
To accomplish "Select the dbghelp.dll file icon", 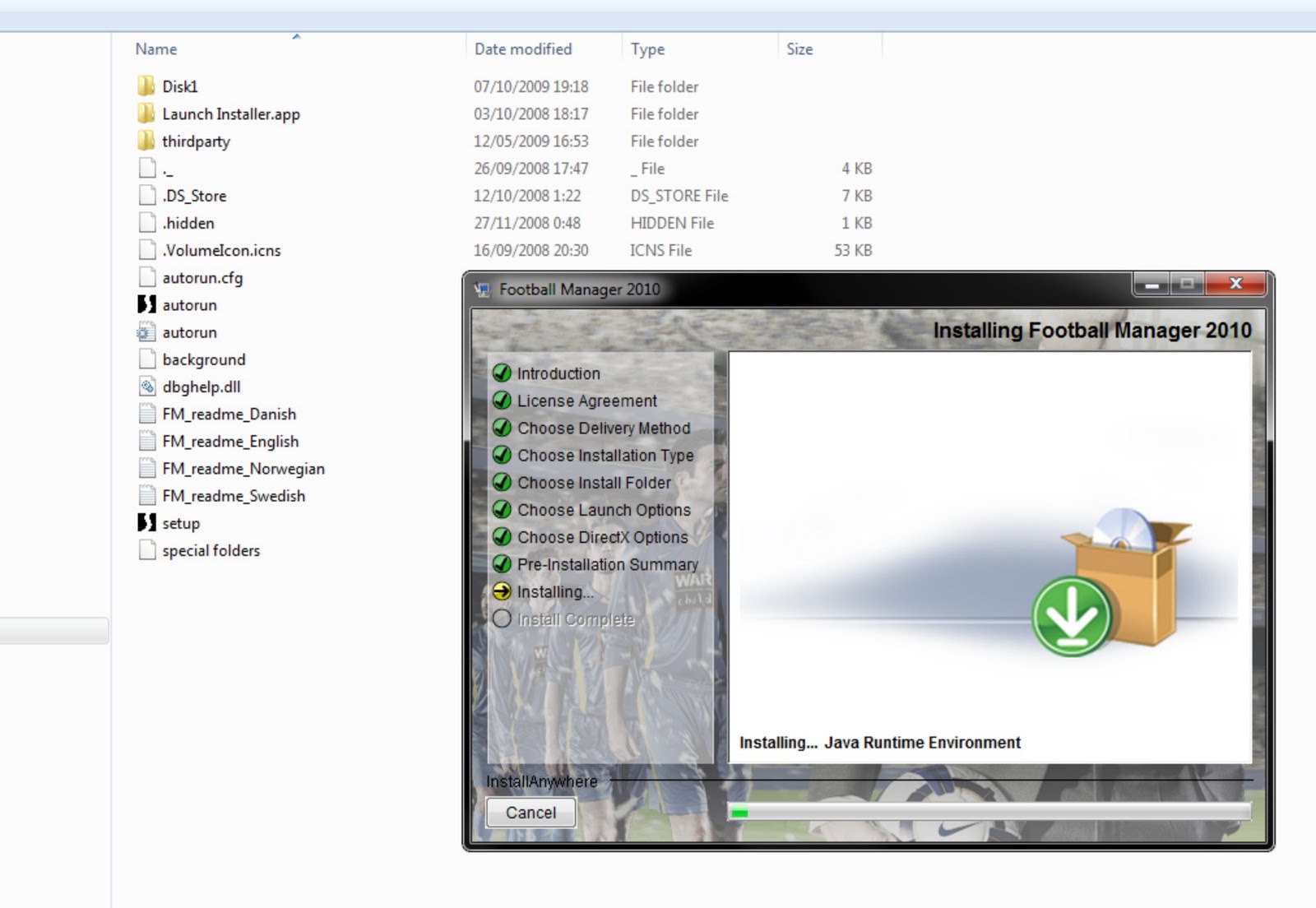I will 147,387.
